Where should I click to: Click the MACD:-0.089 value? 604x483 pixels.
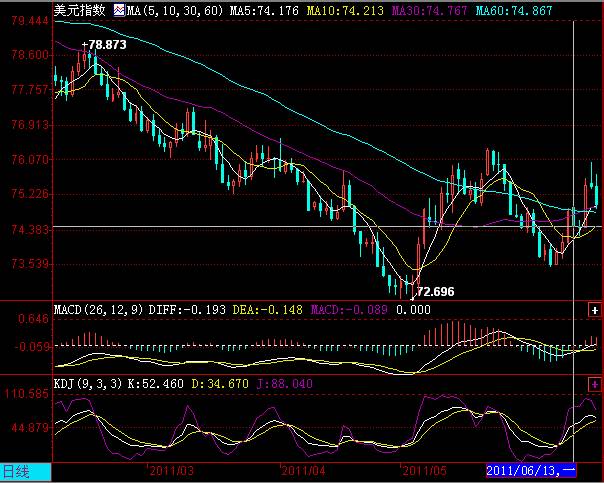349,310
